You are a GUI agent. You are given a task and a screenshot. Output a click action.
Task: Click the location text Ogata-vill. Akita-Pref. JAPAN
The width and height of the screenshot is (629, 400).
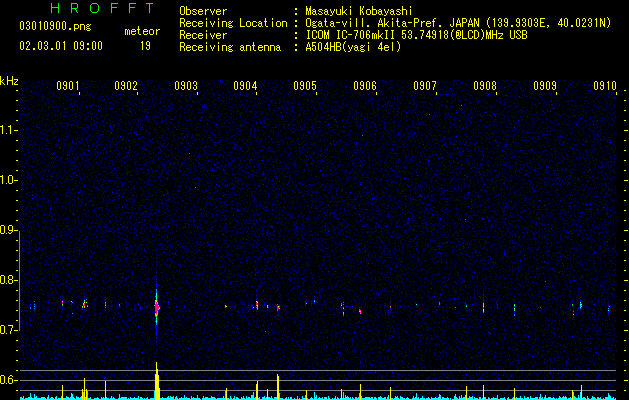[393, 23]
